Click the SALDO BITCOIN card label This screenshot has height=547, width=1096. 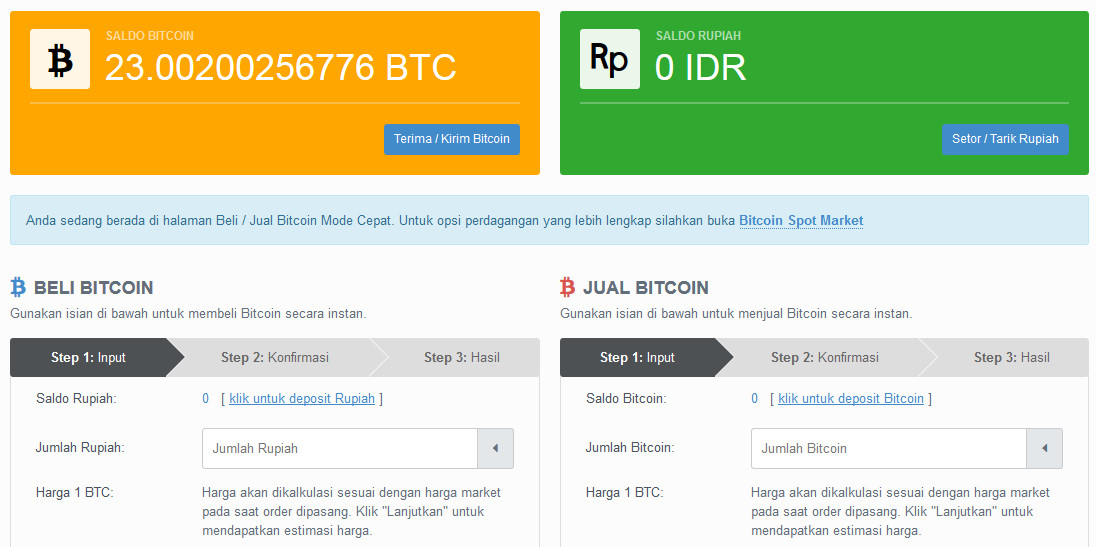(x=150, y=36)
